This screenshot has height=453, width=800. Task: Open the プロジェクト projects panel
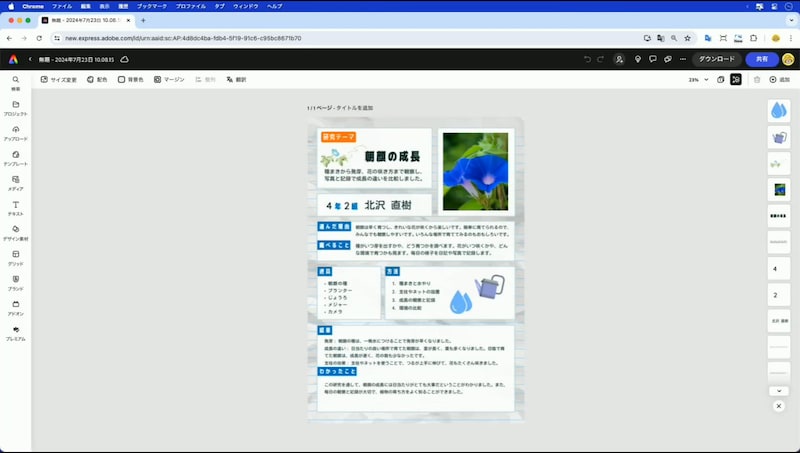click(15, 108)
